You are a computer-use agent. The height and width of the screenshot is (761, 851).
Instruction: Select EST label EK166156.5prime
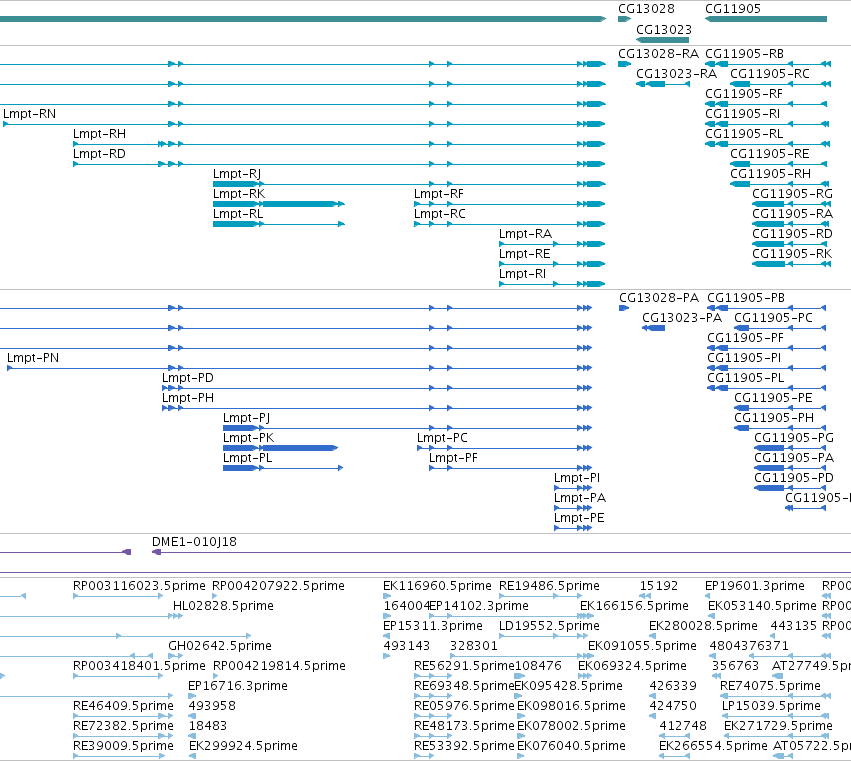click(x=634, y=606)
